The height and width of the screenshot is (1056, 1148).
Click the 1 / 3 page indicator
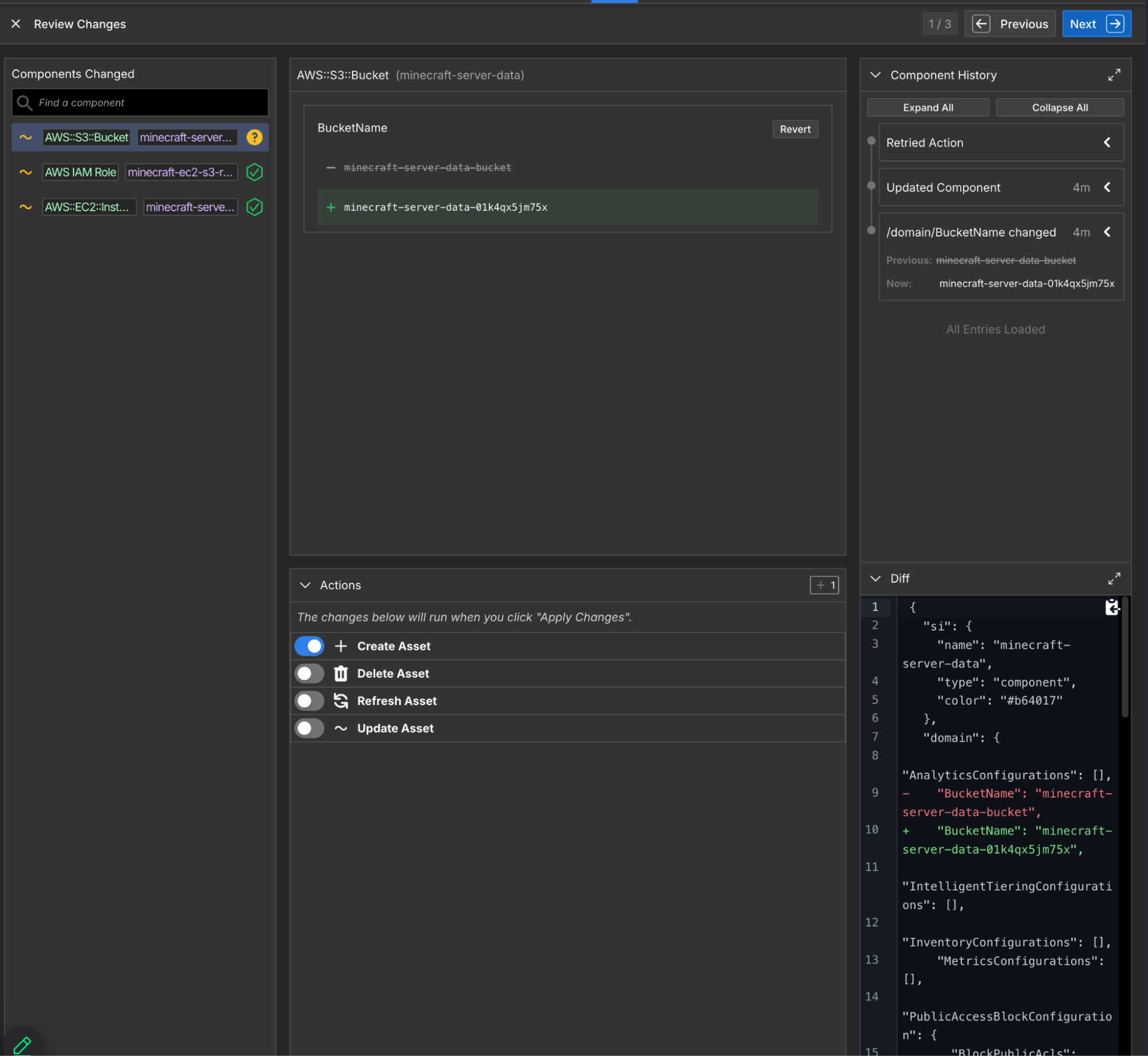[x=940, y=24]
